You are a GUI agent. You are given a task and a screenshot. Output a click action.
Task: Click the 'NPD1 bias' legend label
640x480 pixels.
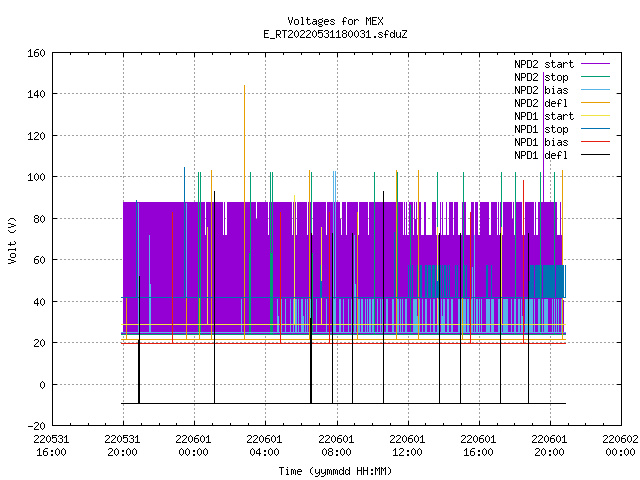point(541,142)
